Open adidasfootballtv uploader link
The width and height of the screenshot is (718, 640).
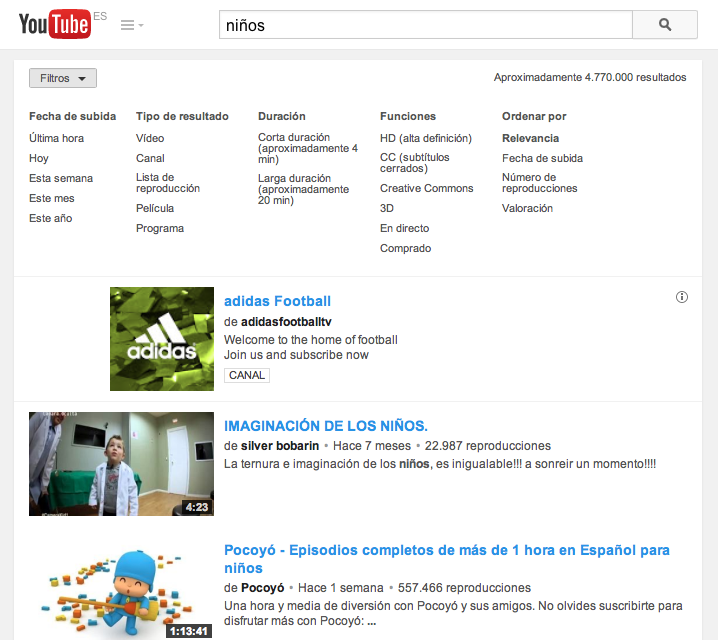pos(286,322)
